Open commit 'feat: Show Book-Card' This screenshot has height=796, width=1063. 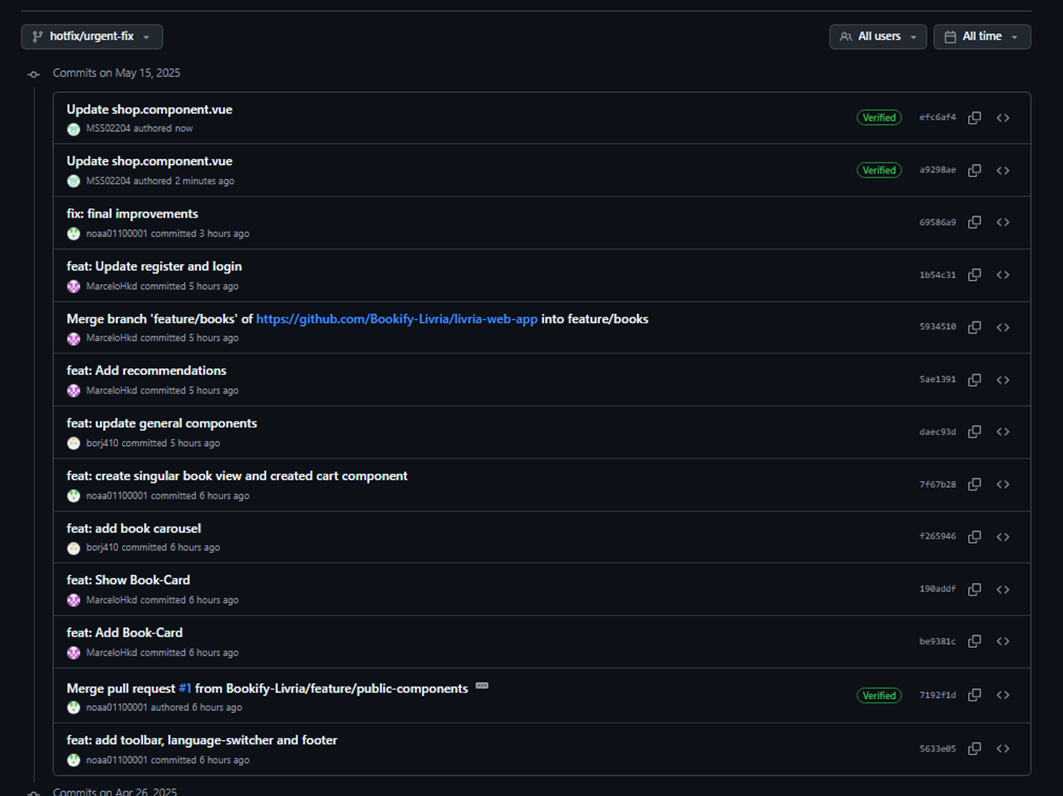tap(128, 580)
